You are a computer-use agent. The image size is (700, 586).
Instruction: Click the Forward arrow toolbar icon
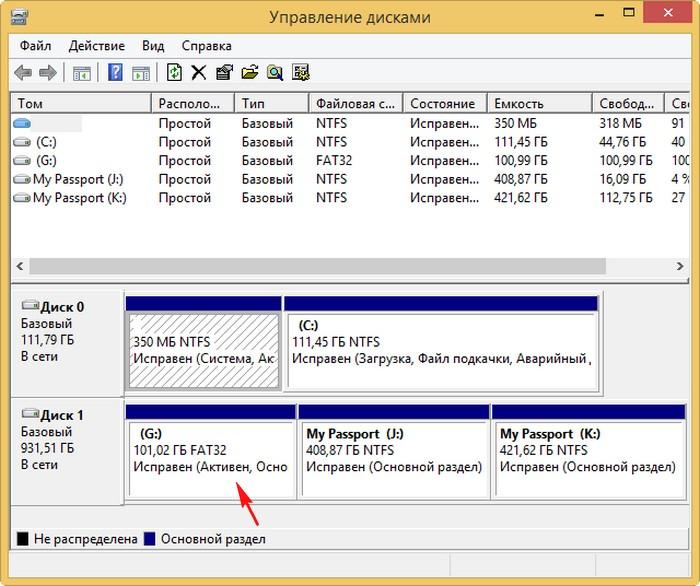click(48, 72)
